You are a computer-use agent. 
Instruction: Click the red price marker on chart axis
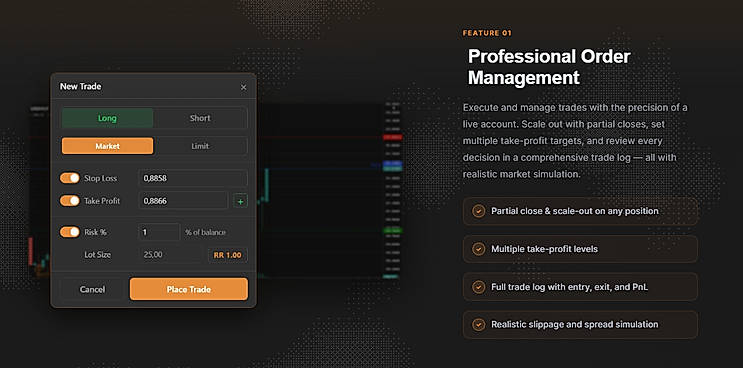pos(392,137)
